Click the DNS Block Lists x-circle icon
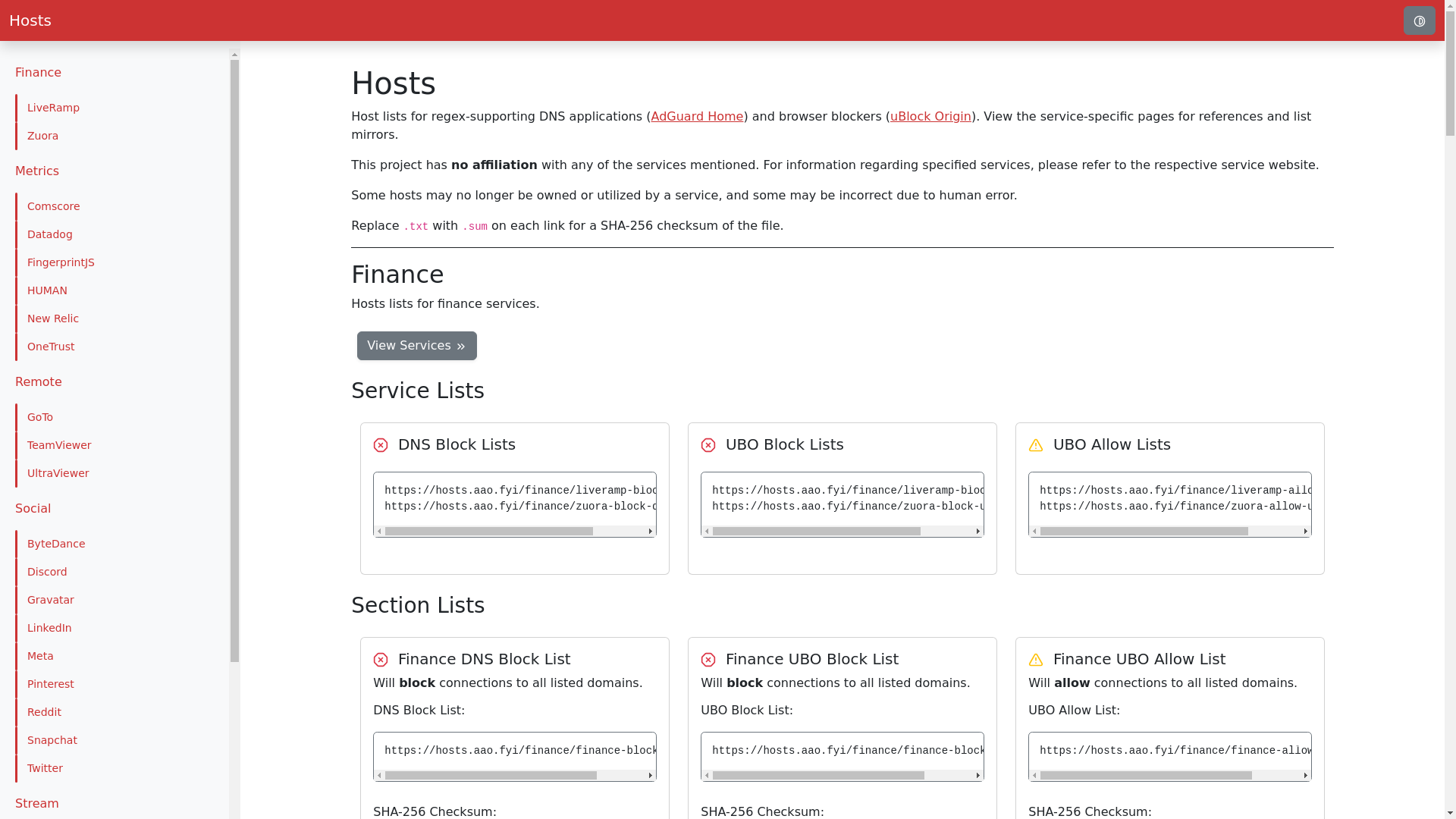1456x819 pixels. [x=381, y=445]
